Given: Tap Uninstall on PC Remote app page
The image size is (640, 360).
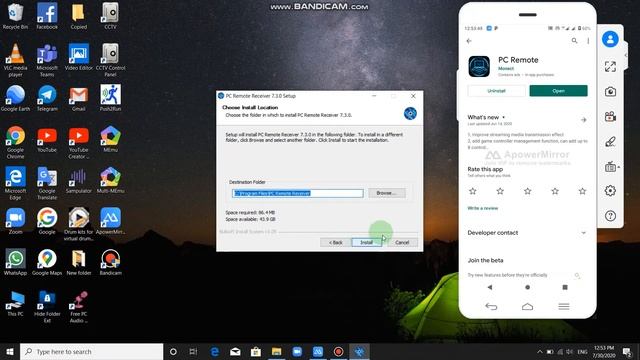Looking at the screenshot, I should [x=496, y=91].
